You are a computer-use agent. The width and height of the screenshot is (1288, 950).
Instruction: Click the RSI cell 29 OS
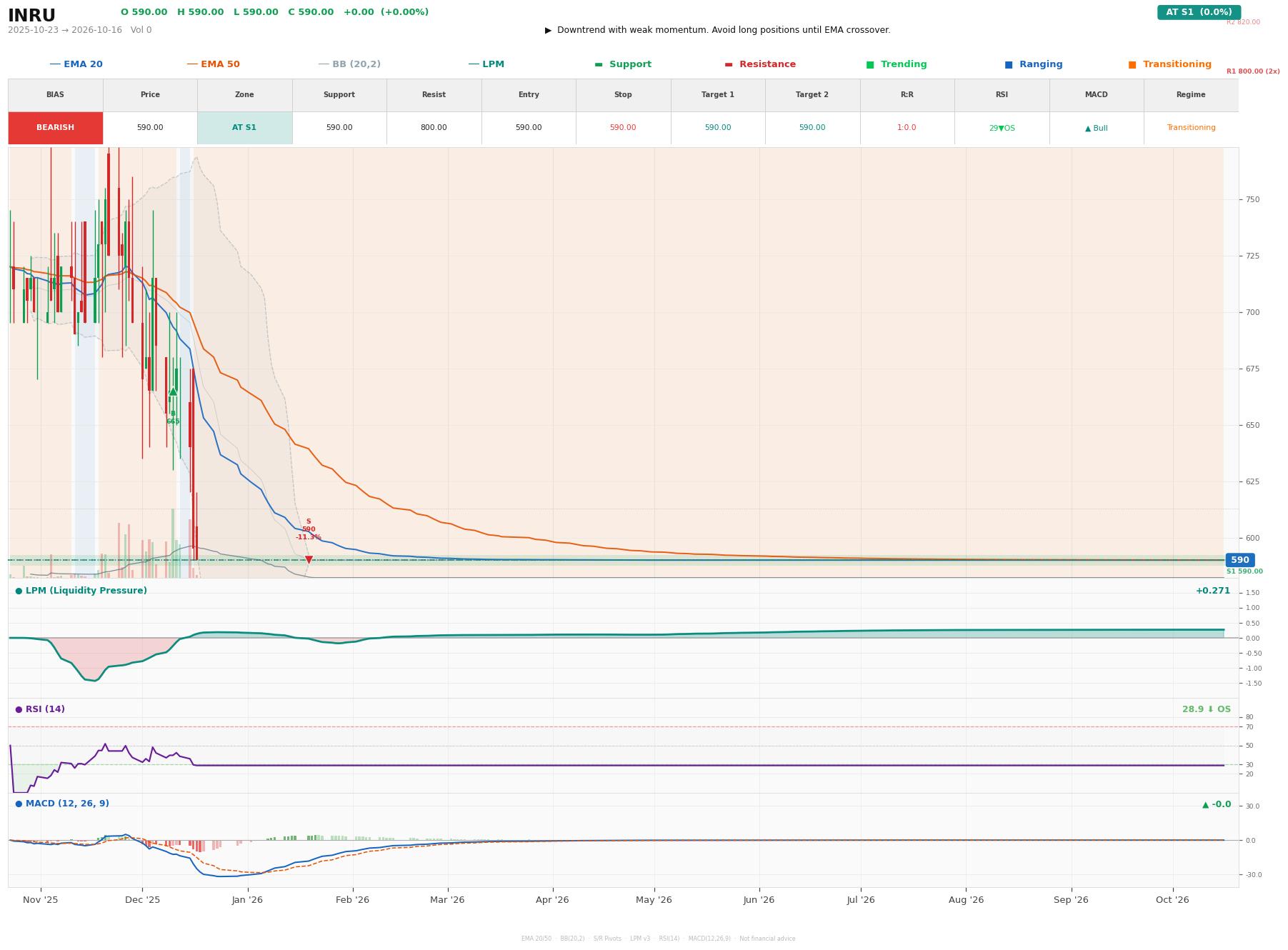click(1002, 128)
